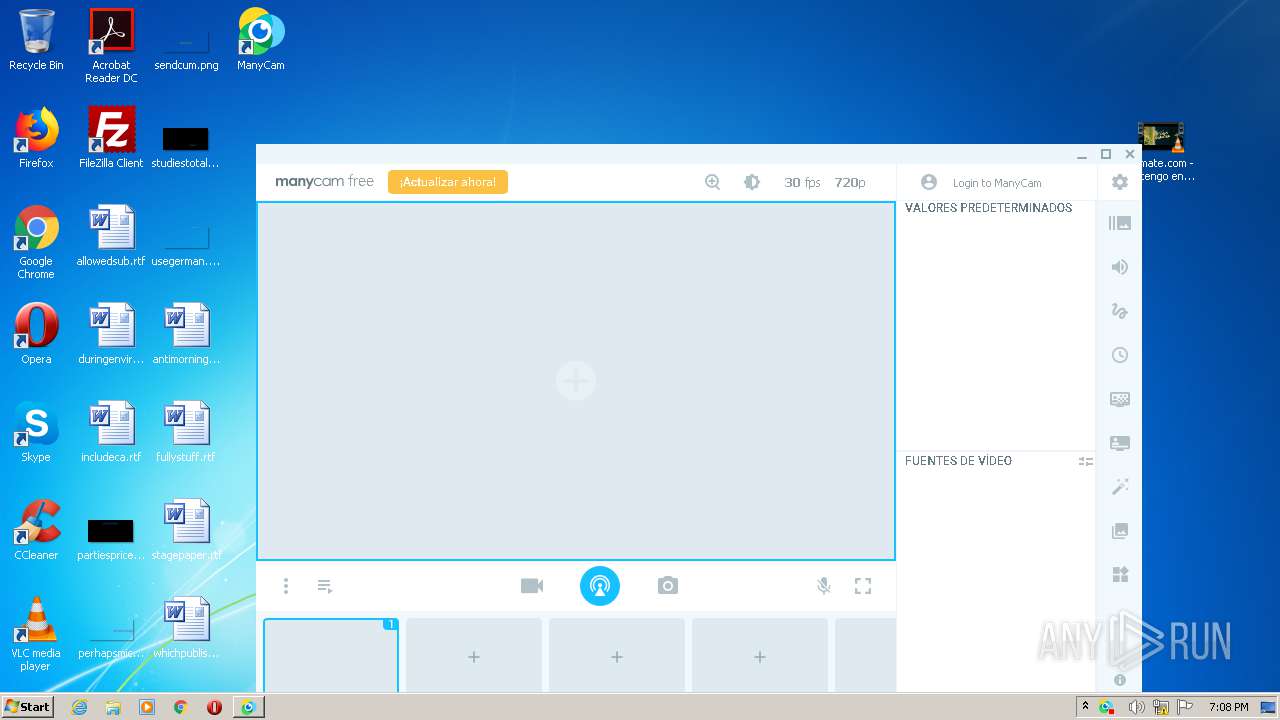Screen dimensions: 1280x720
Task: Select CCleaner desktop icon
Action: 36,530
